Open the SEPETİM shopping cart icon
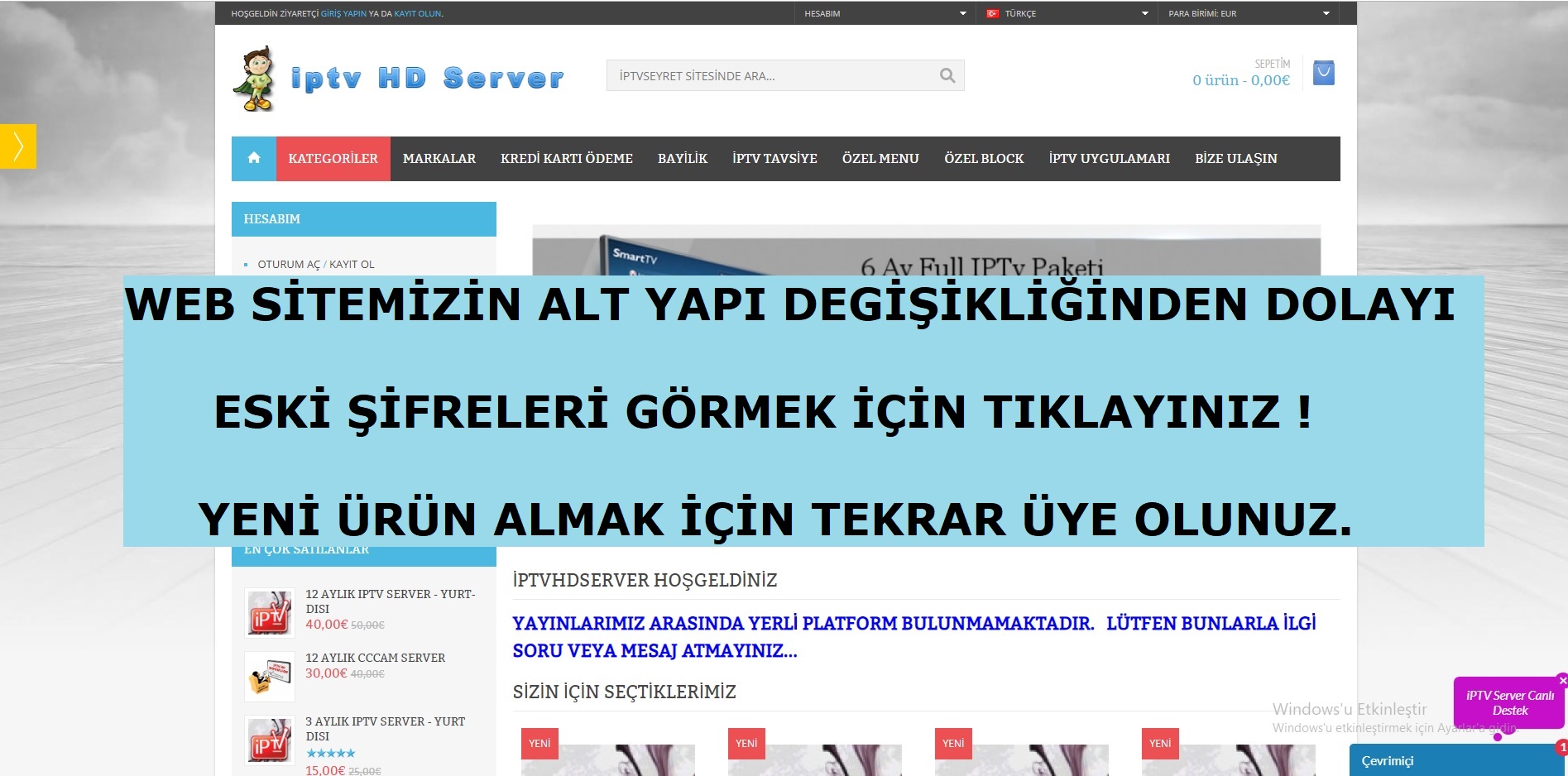 pos(1323,73)
